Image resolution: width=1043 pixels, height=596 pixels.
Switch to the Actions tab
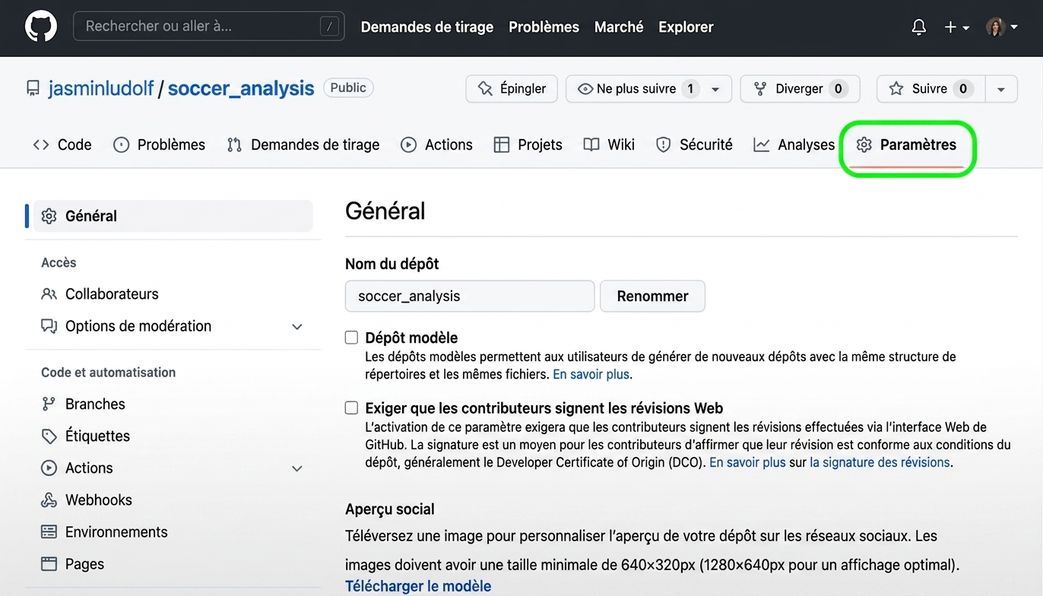[437, 144]
